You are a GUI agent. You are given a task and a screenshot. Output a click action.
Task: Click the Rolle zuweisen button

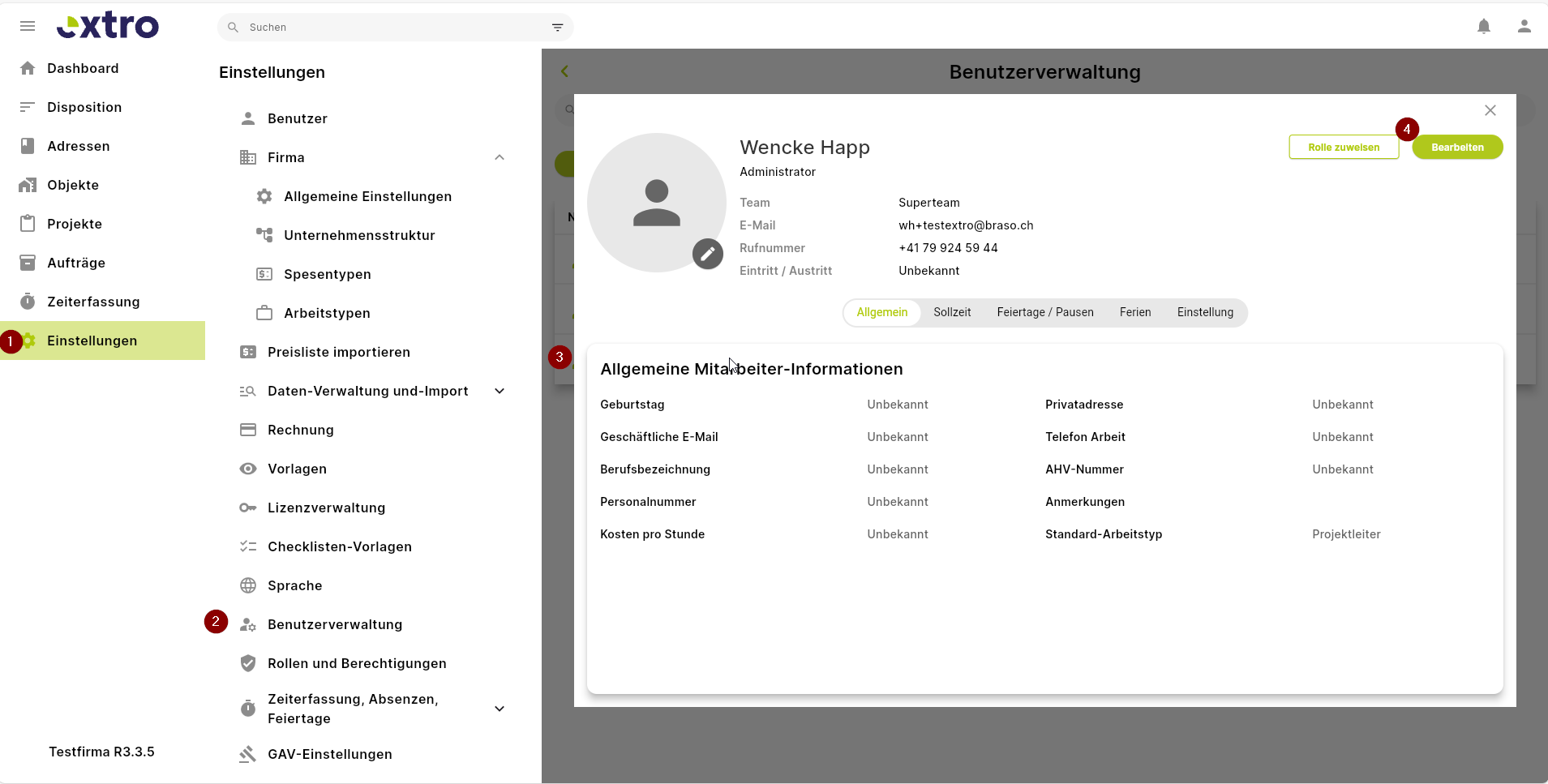[1344, 147]
